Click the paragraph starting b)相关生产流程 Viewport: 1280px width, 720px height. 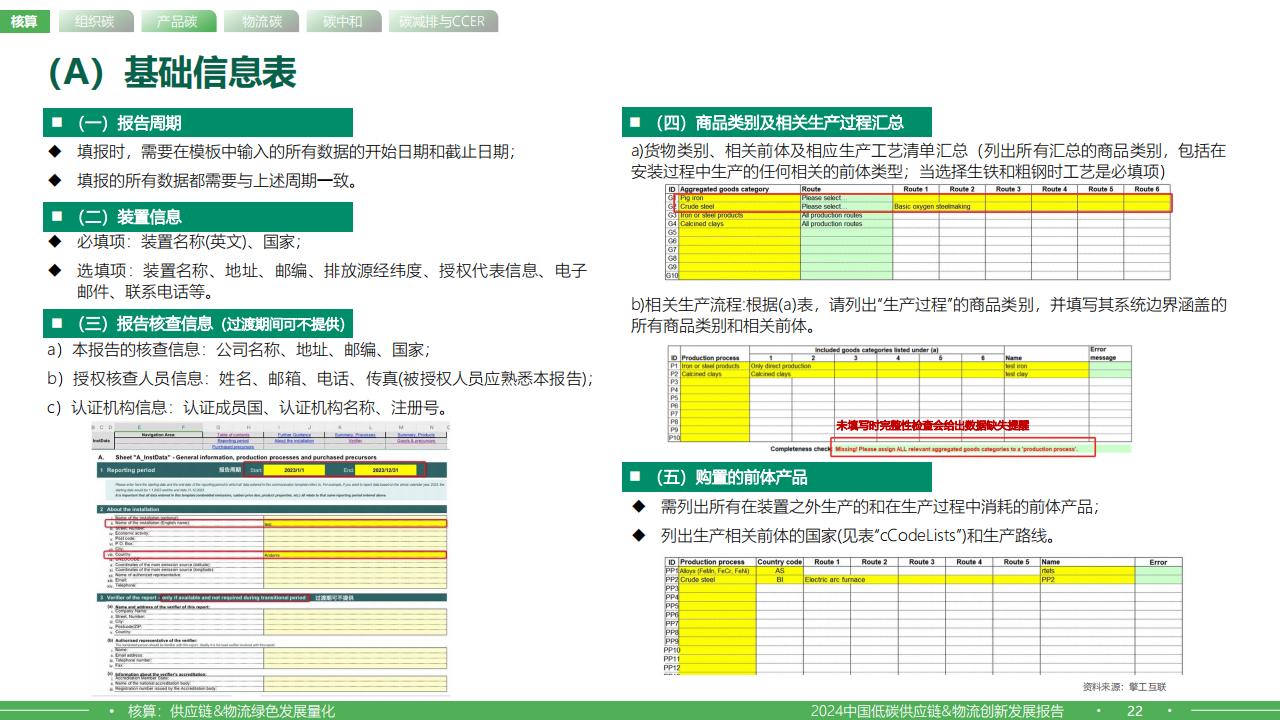click(928, 315)
